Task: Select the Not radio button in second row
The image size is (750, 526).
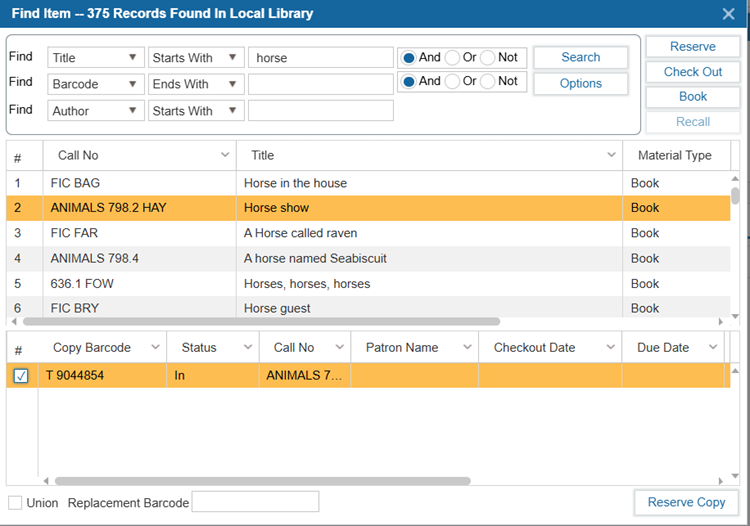Action: click(487, 81)
